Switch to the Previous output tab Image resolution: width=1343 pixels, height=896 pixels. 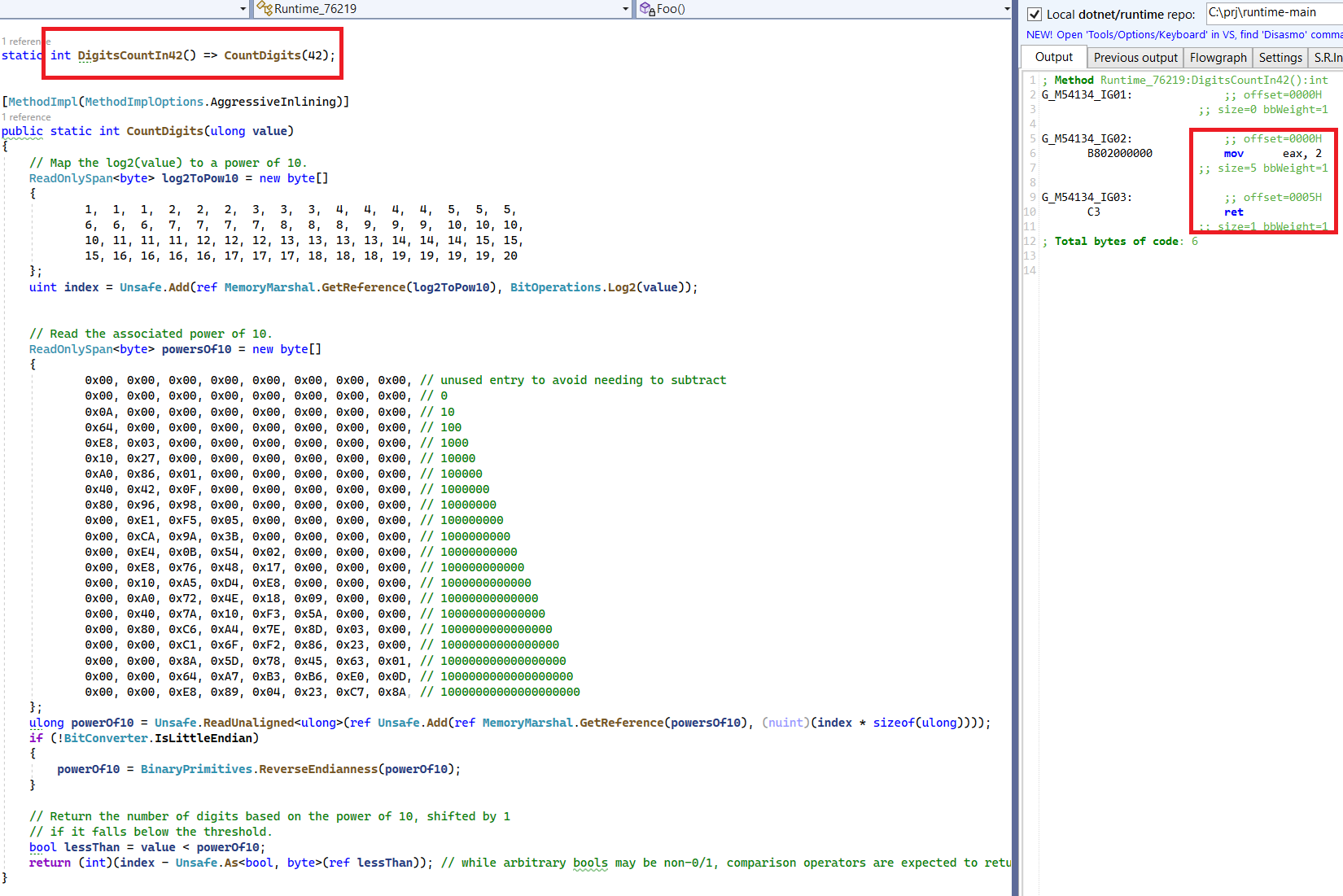point(1135,58)
